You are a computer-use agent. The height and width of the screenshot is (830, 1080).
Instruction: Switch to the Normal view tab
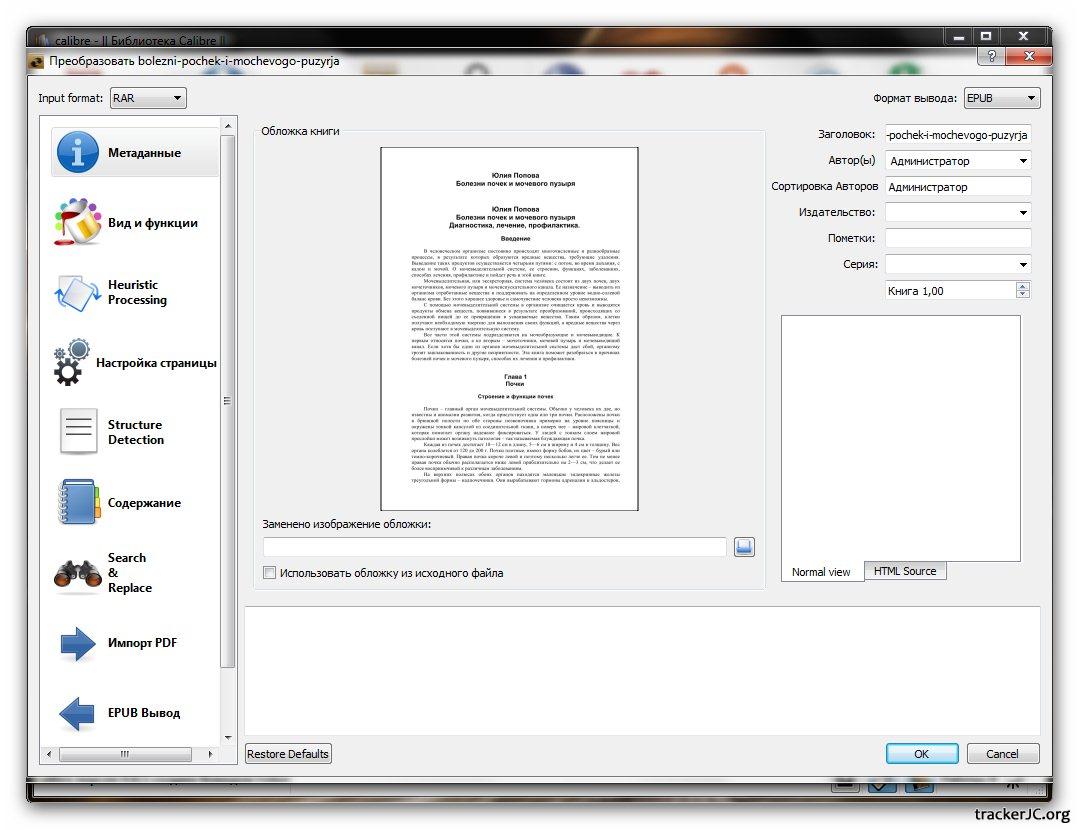[x=821, y=572]
